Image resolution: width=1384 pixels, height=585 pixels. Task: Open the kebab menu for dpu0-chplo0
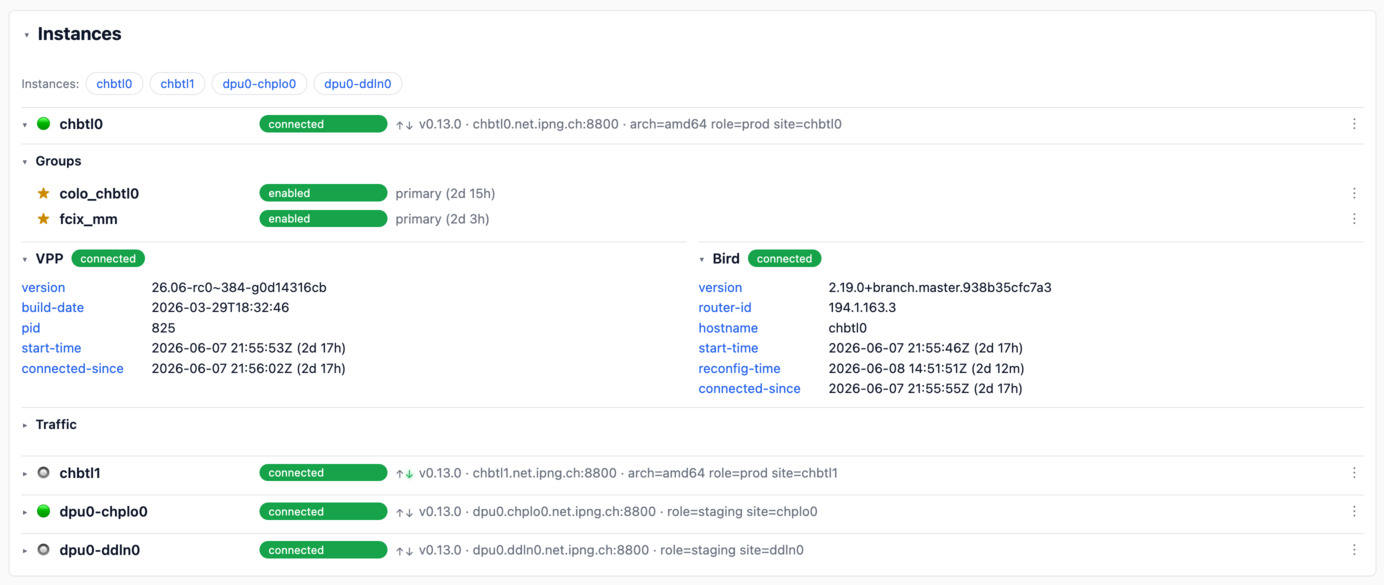click(1354, 511)
